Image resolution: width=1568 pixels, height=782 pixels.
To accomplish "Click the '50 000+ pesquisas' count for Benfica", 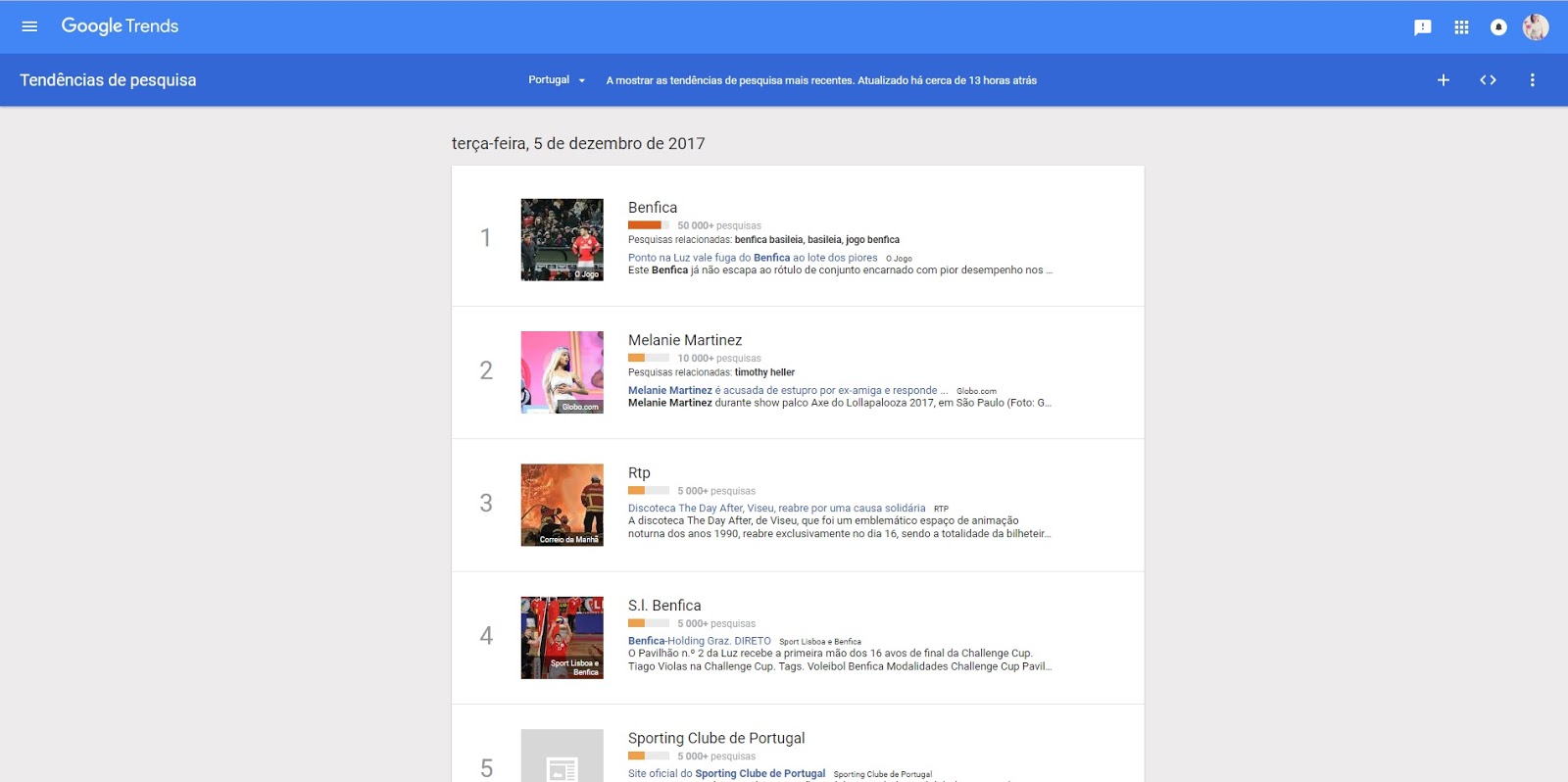I will pyautogui.click(x=719, y=225).
